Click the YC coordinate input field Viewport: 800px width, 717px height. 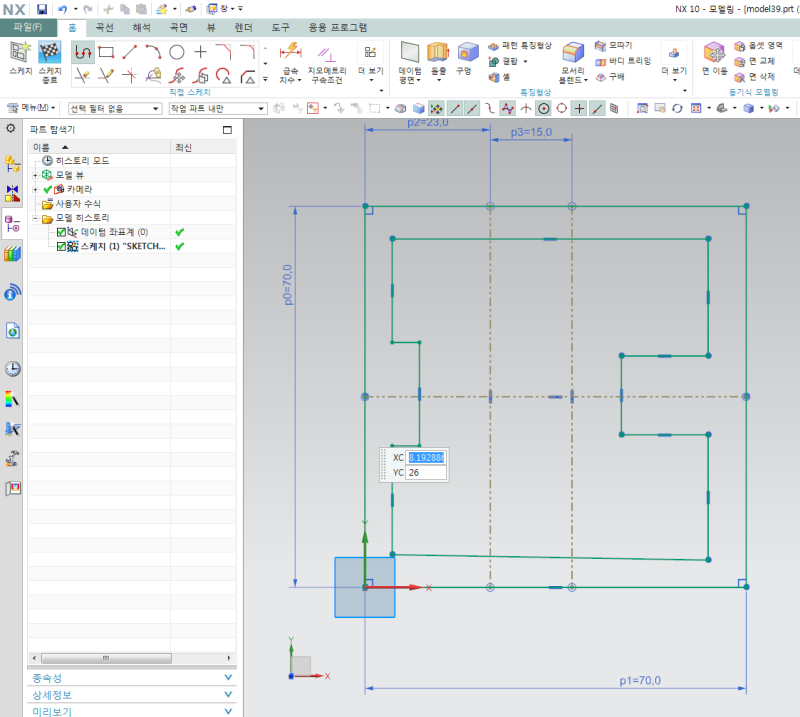point(425,472)
